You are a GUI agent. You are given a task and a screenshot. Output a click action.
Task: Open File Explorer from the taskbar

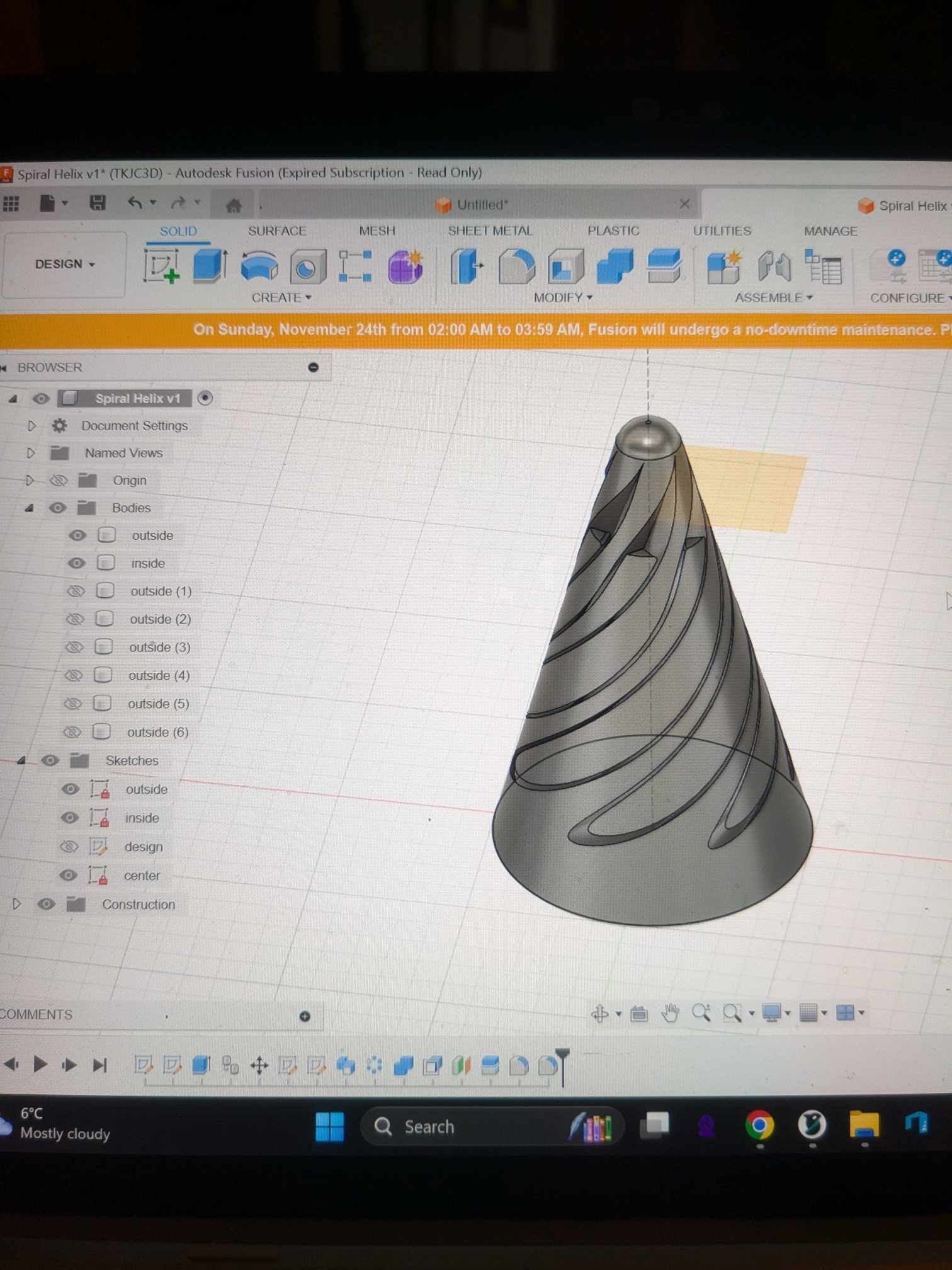[864, 1124]
